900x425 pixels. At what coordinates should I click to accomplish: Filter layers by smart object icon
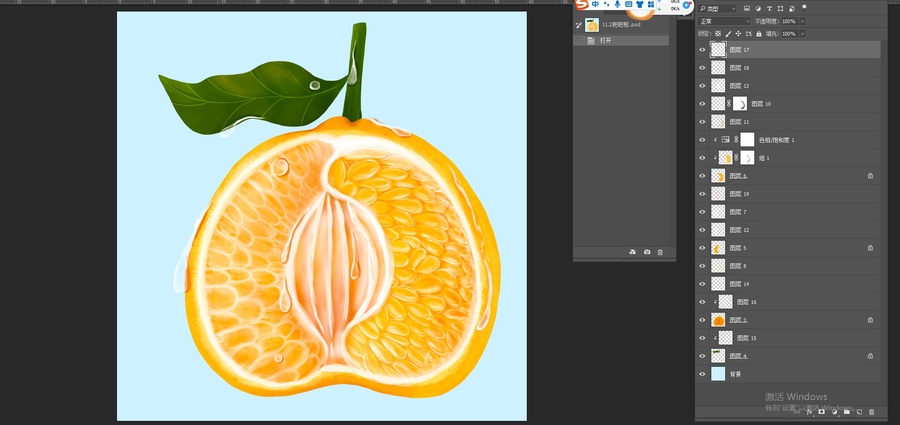(x=792, y=9)
